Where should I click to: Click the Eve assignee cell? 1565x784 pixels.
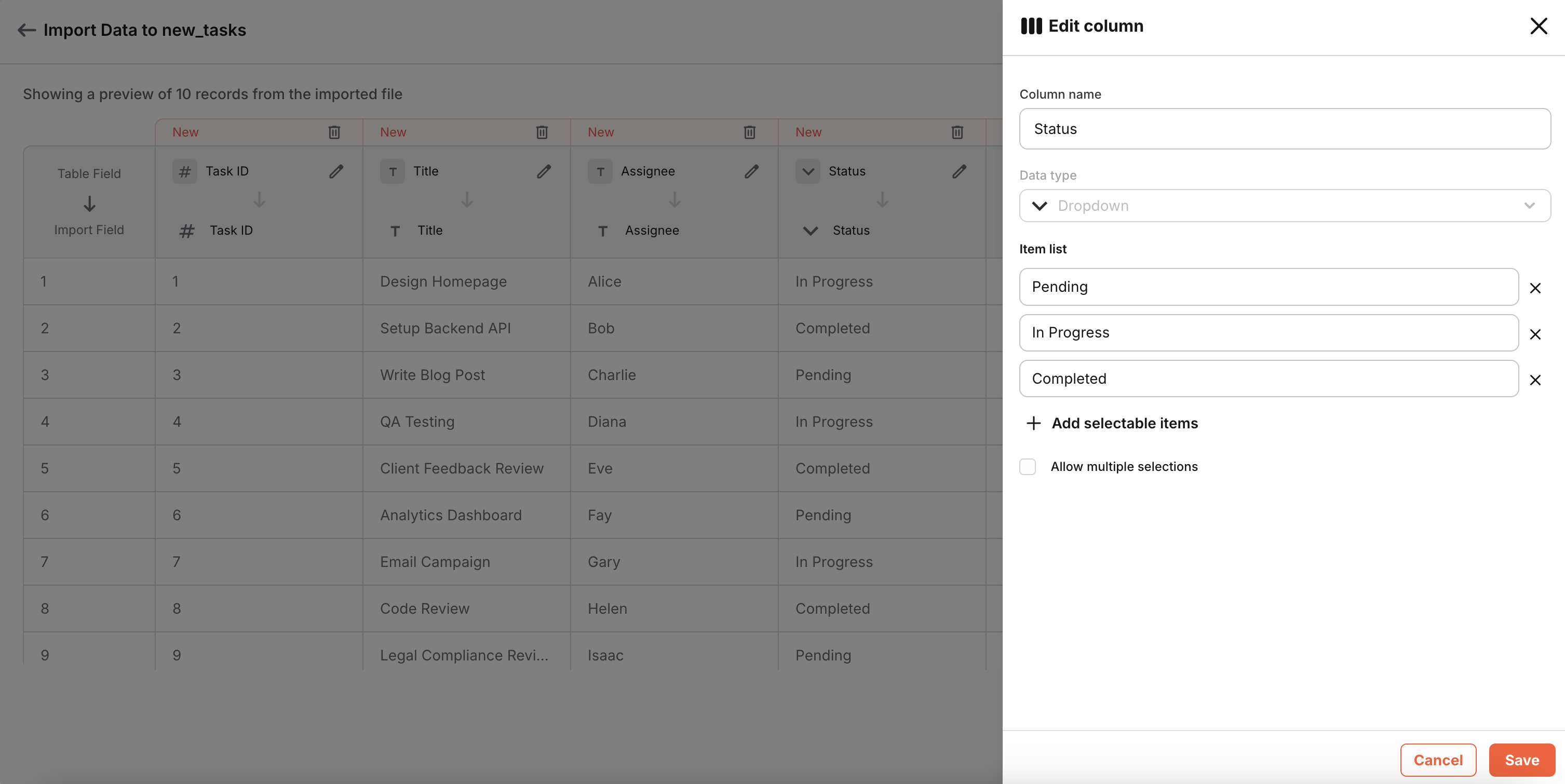[674, 468]
